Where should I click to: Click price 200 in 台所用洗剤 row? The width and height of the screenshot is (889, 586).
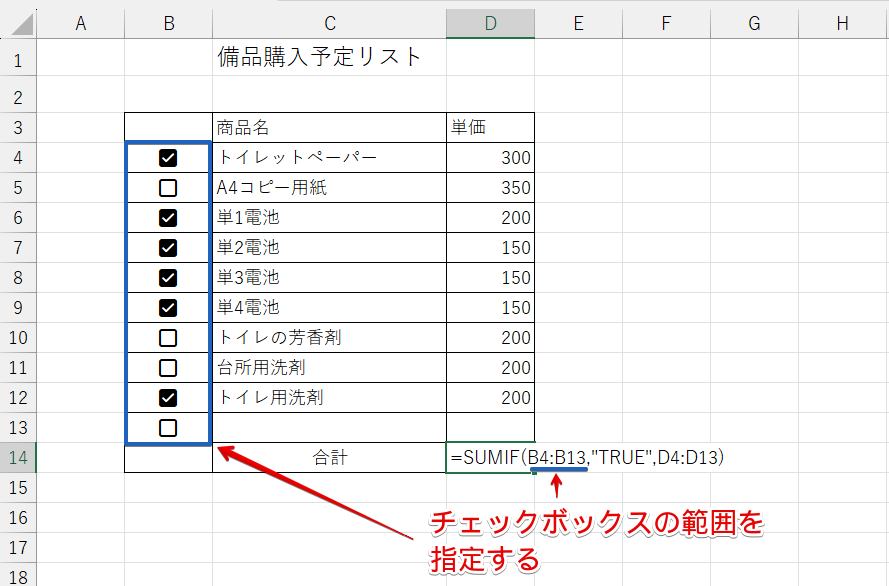[x=490, y=368]
